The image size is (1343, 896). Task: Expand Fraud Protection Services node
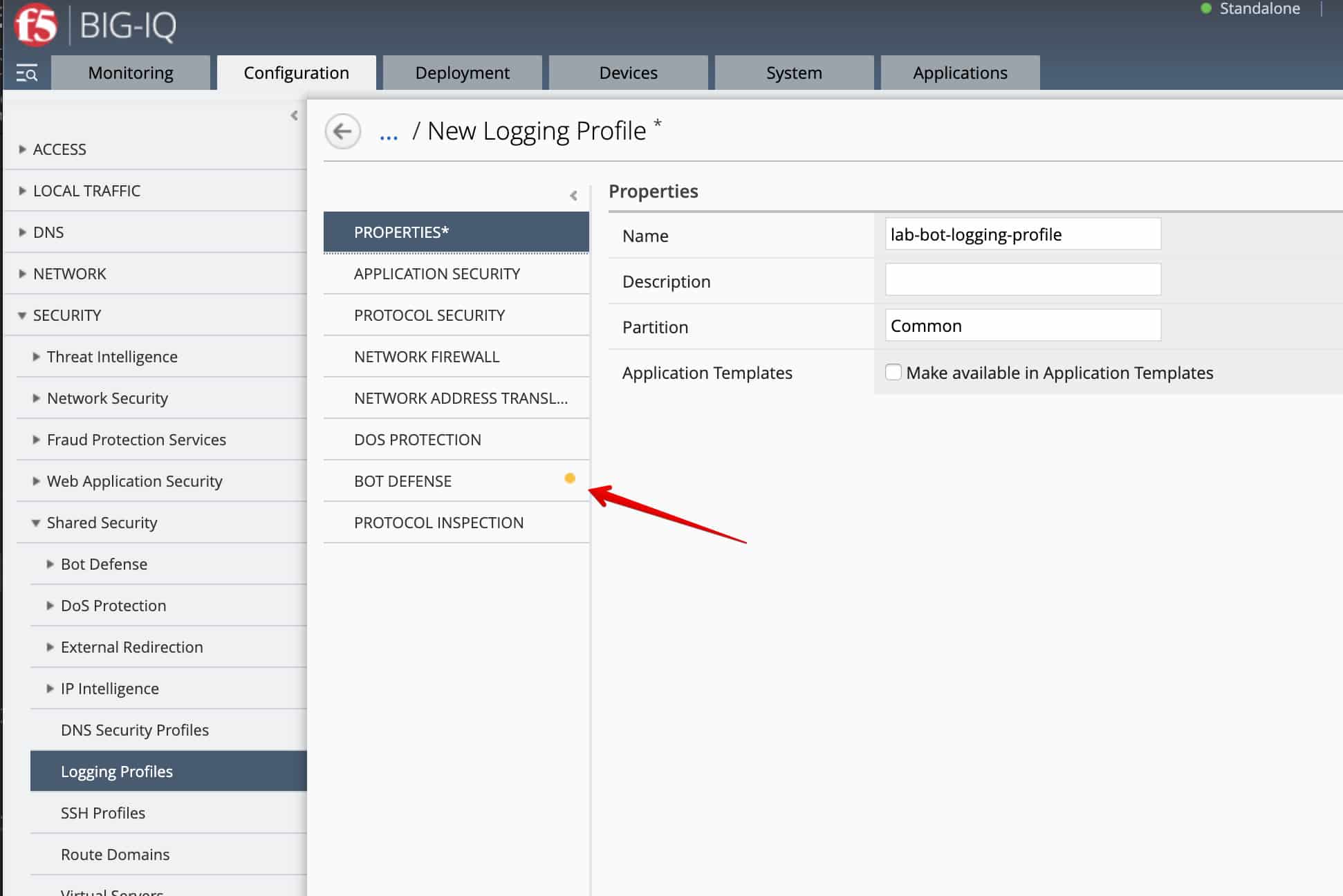tap(37, 440)
